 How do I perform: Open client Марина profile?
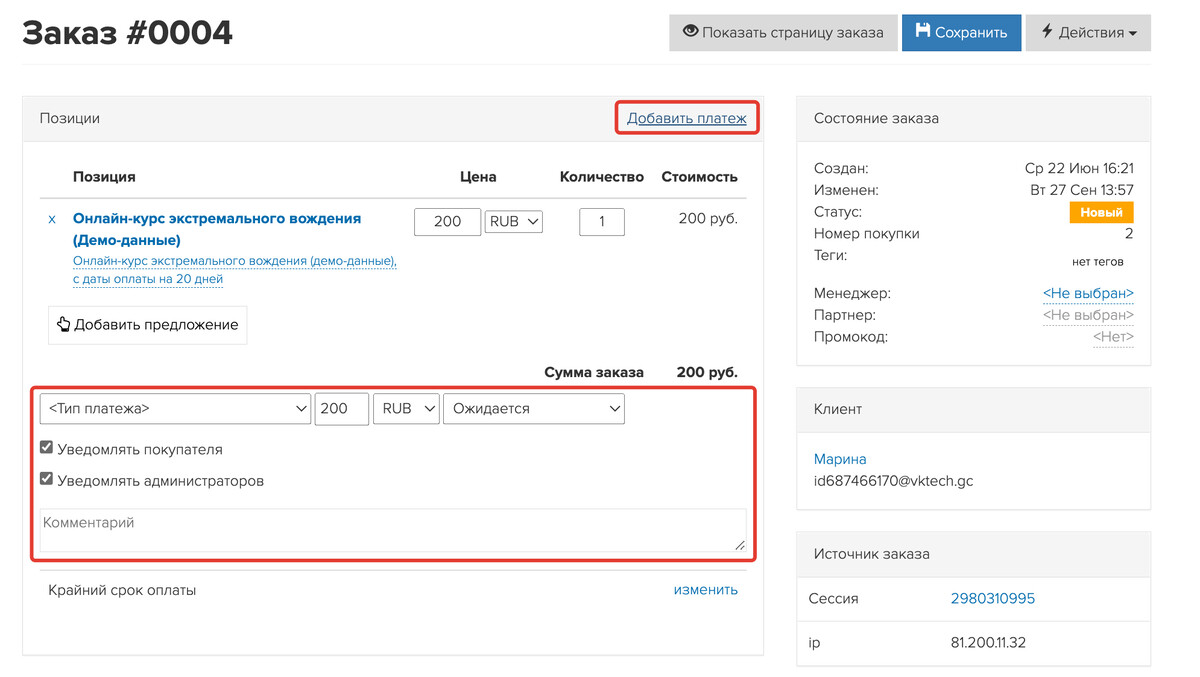(x=840, y=459)
